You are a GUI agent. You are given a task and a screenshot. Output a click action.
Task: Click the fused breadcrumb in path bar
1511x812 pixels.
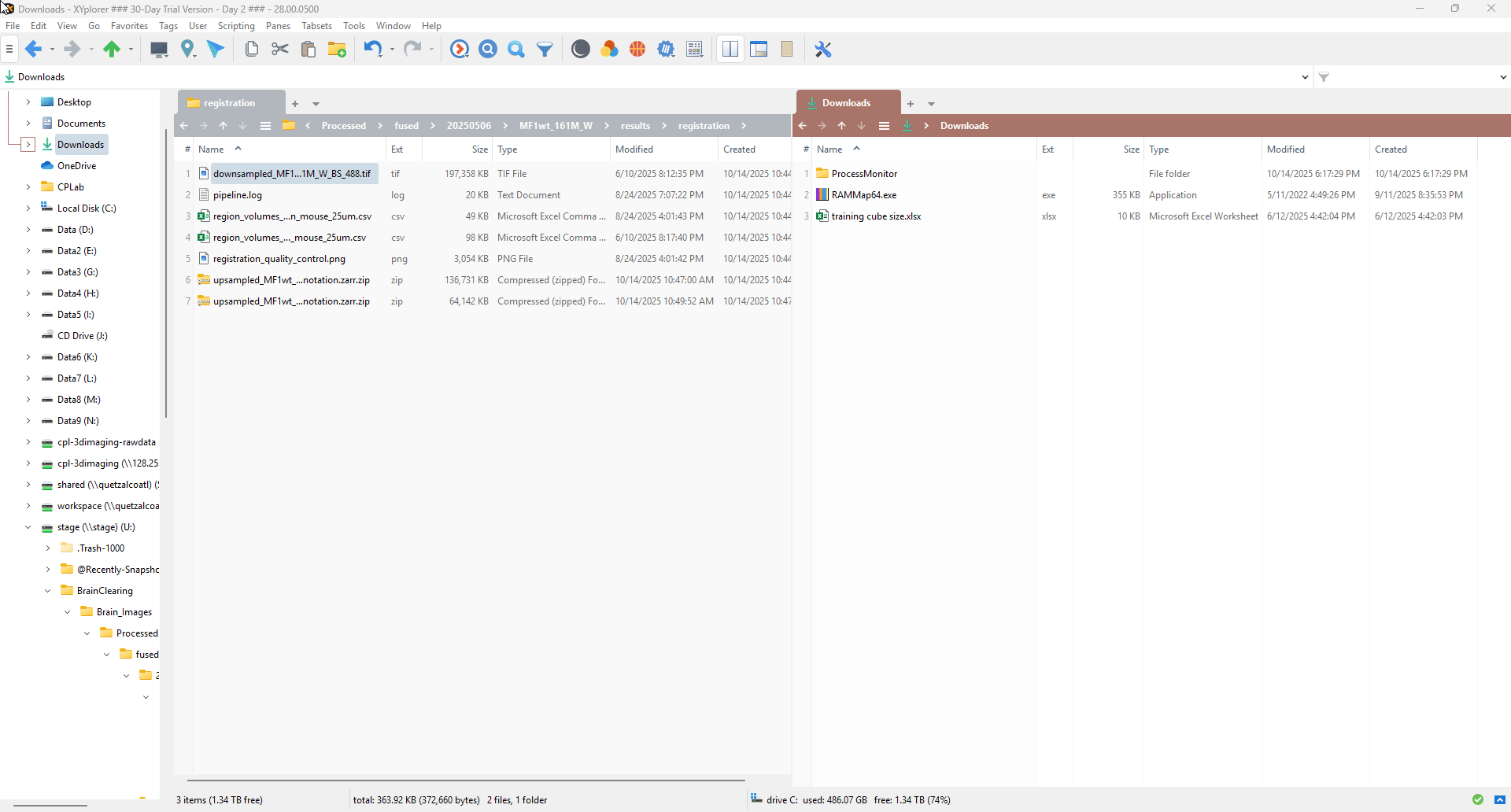point(406,126)
